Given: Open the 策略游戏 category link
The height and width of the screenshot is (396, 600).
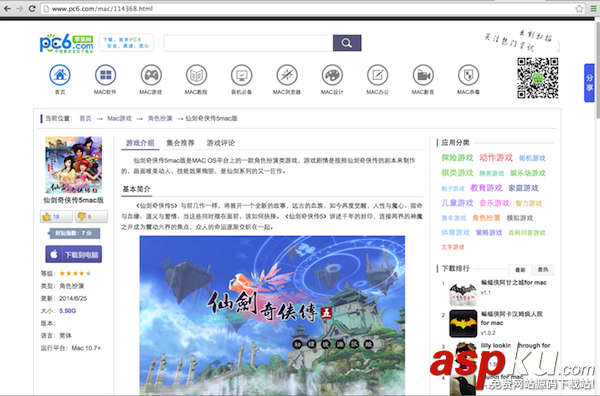Looking at the screenshot, I should pos(489,232).
